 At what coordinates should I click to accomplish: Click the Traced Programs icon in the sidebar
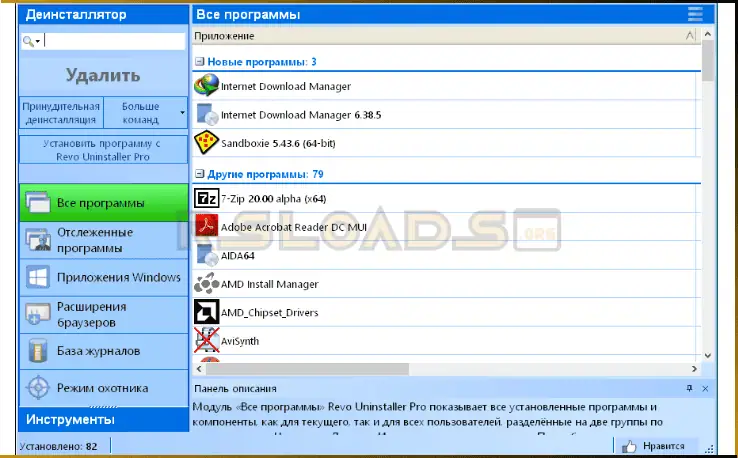38,240
